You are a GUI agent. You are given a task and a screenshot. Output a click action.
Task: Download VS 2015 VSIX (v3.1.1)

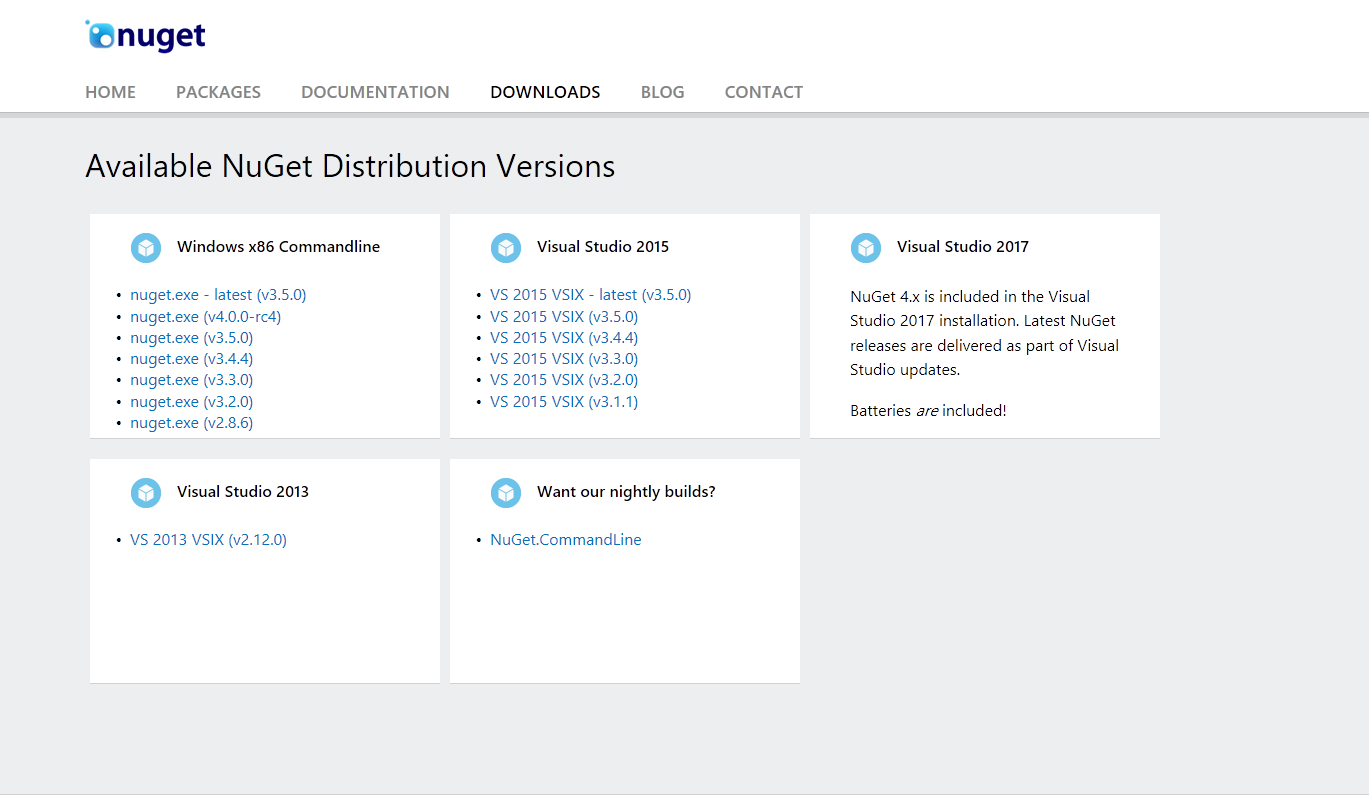(x=564, y=402)
